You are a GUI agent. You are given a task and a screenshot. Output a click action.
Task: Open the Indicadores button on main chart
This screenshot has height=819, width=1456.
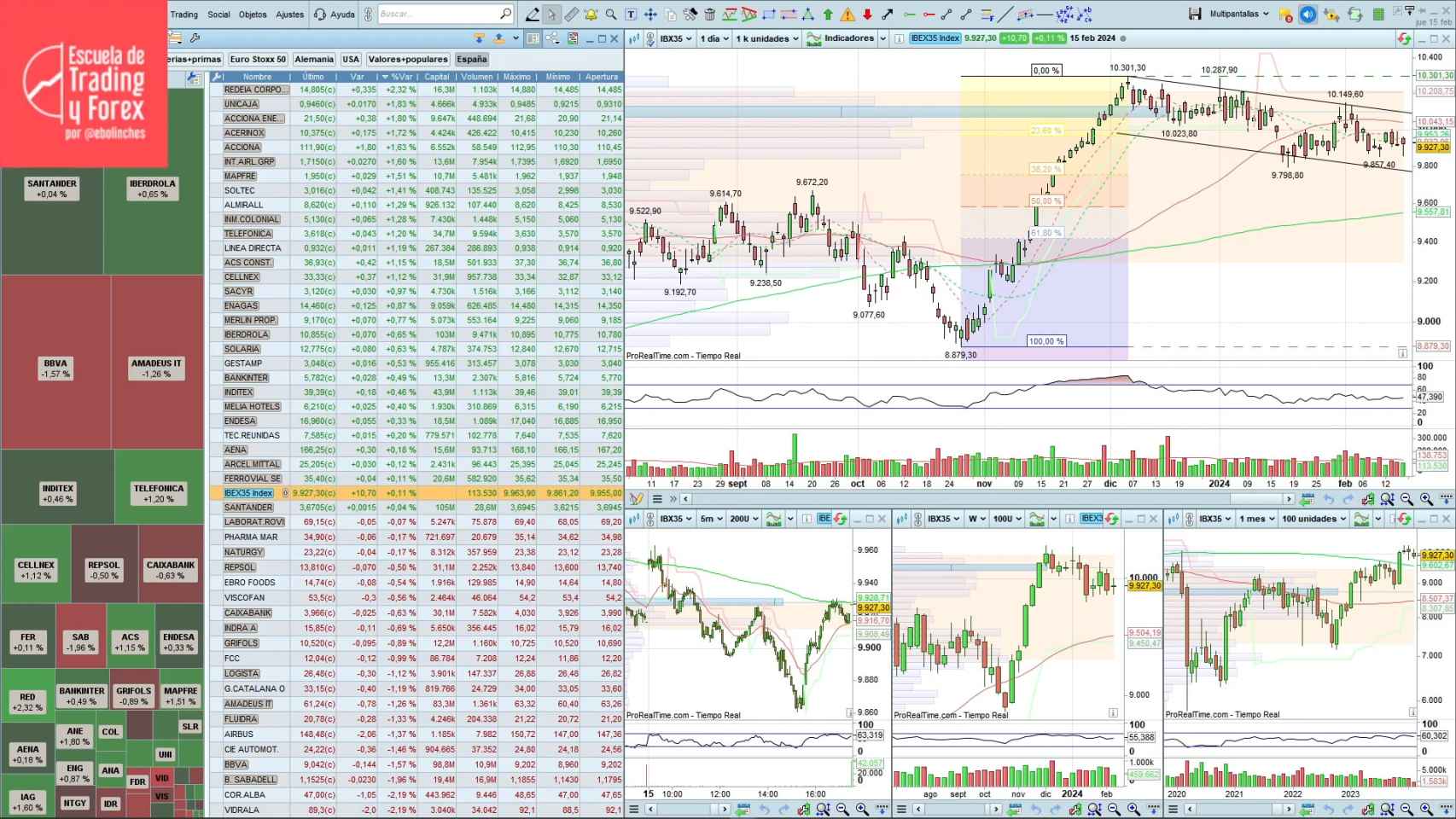[x=841, y=38]
